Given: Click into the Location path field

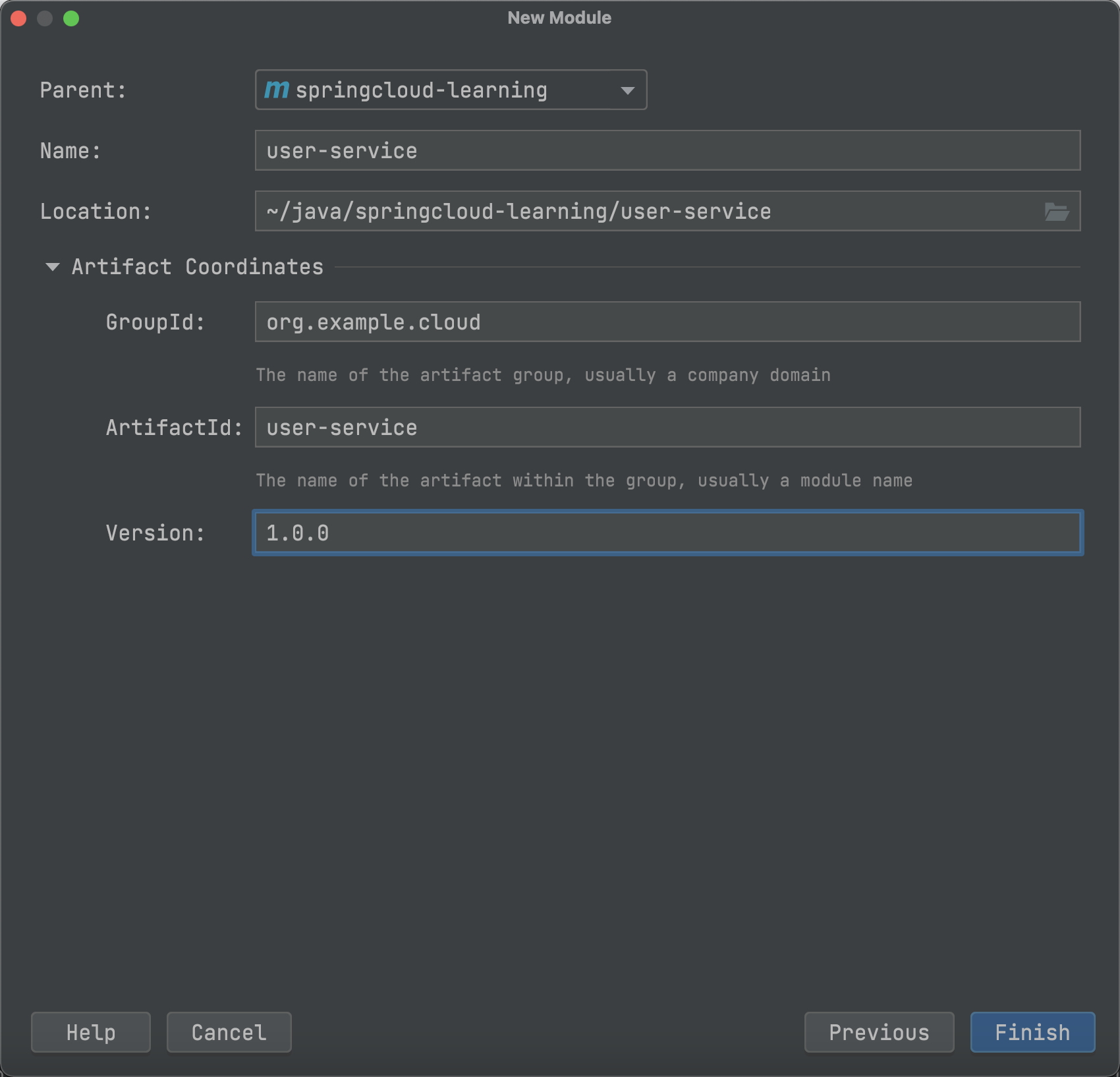Looking at the screenshot, I should (646, 212).
